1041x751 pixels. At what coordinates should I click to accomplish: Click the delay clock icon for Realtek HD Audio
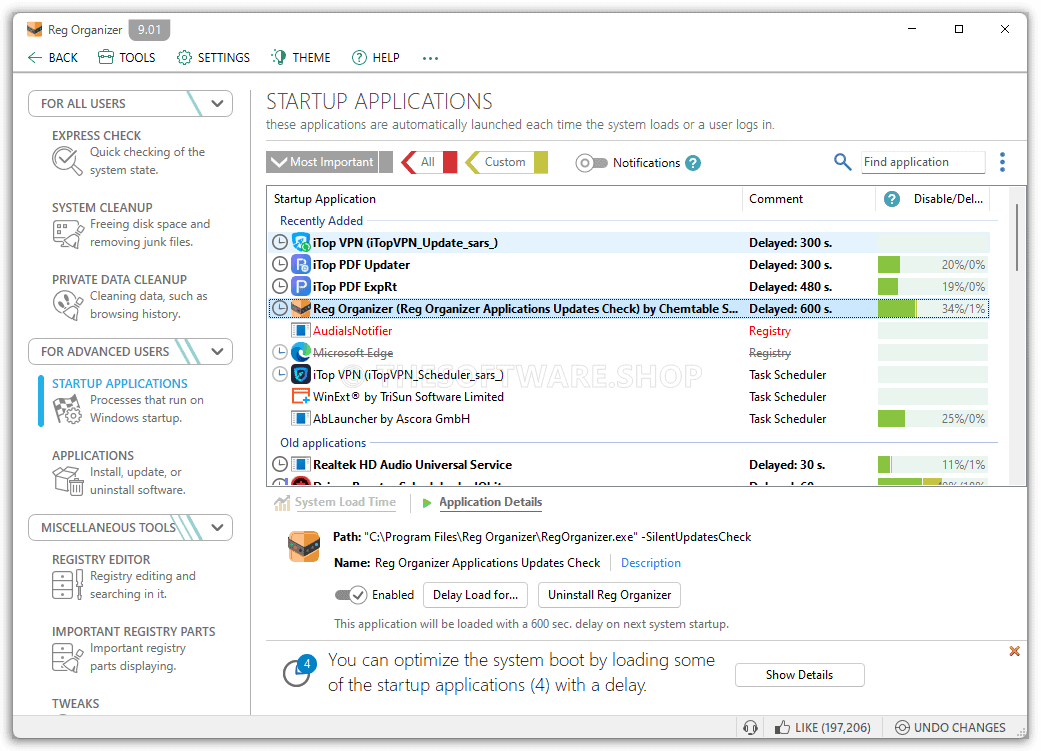[280, 464]
